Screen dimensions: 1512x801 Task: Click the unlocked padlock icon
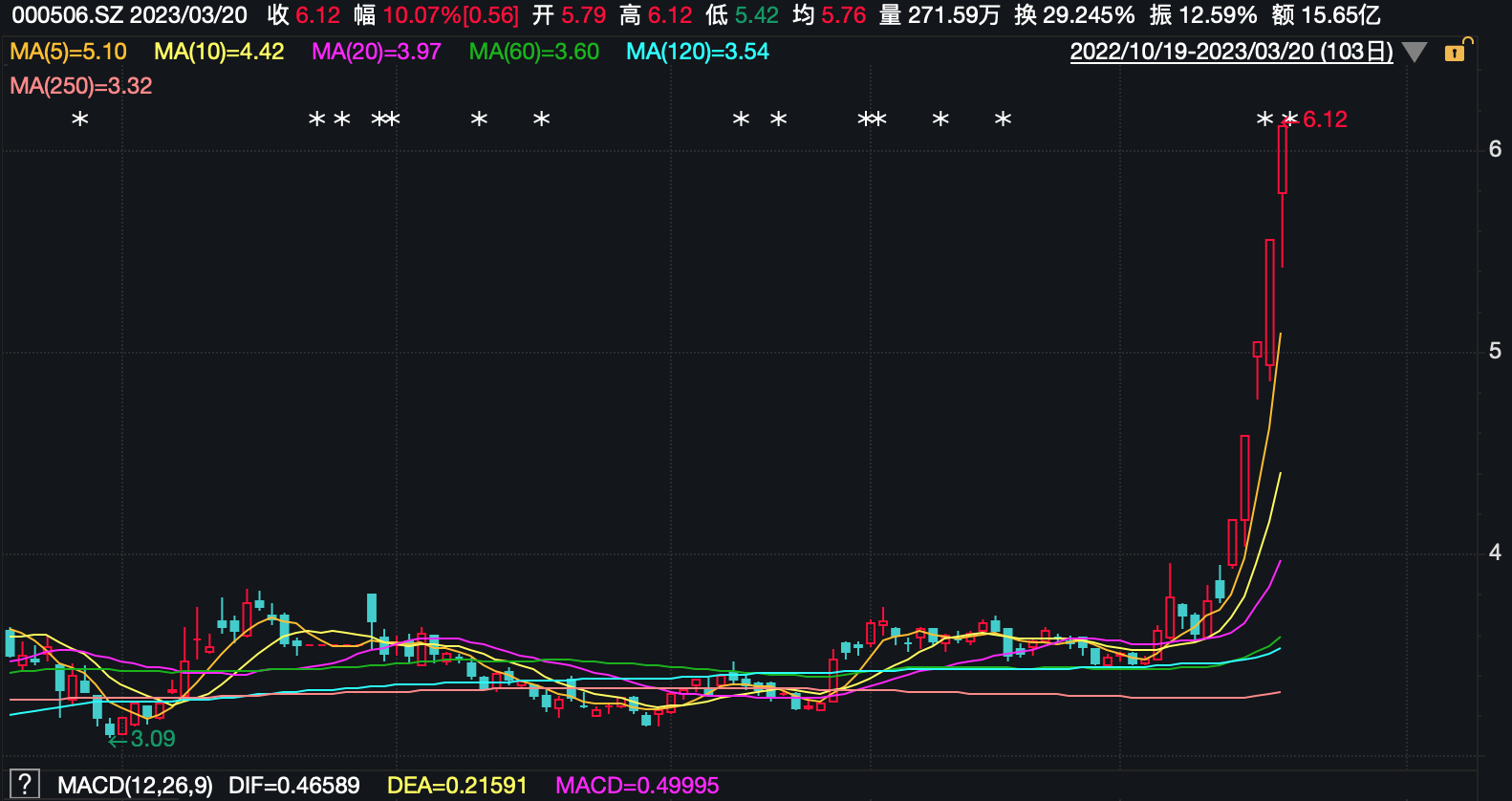point(1456,51)
